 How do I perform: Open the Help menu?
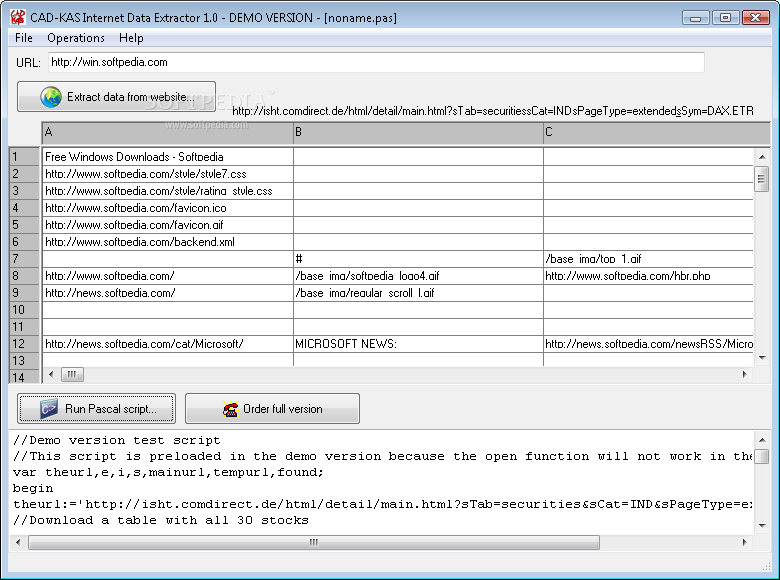tap(131, 38)
